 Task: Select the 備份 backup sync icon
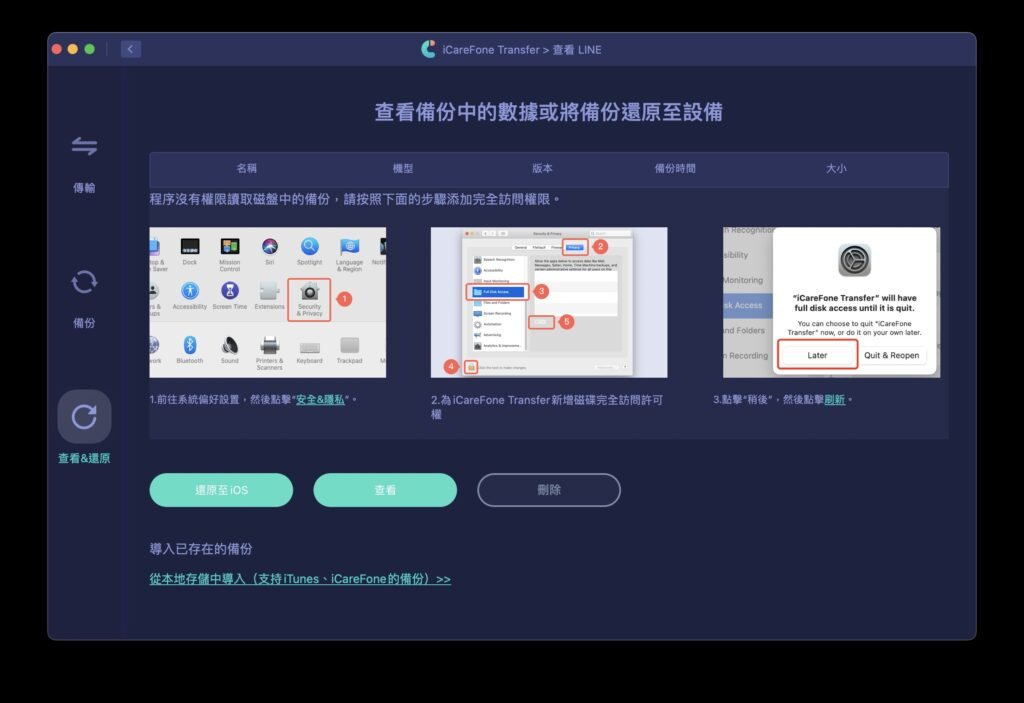click(84, 283)
